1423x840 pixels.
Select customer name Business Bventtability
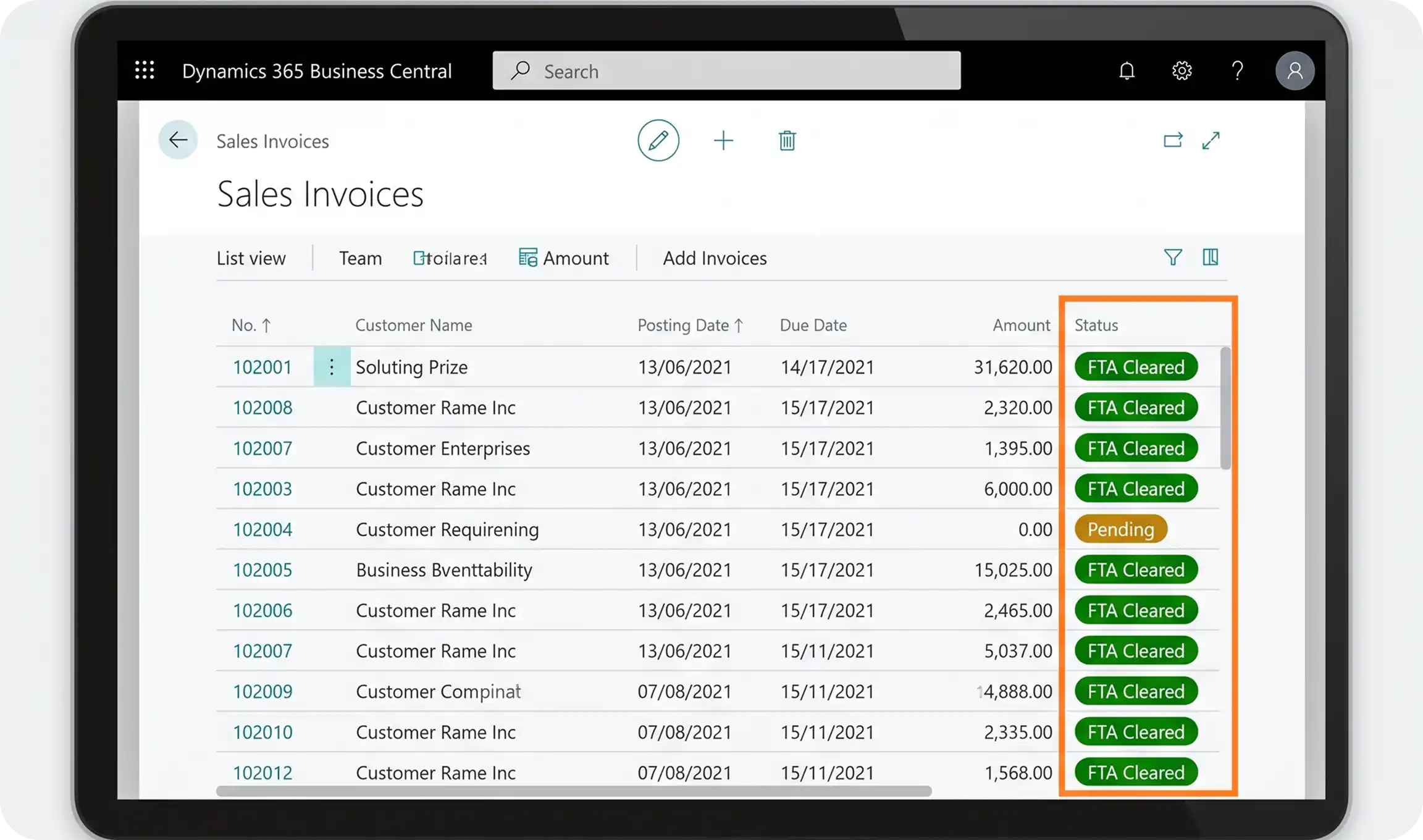click(x=444, y=570)
